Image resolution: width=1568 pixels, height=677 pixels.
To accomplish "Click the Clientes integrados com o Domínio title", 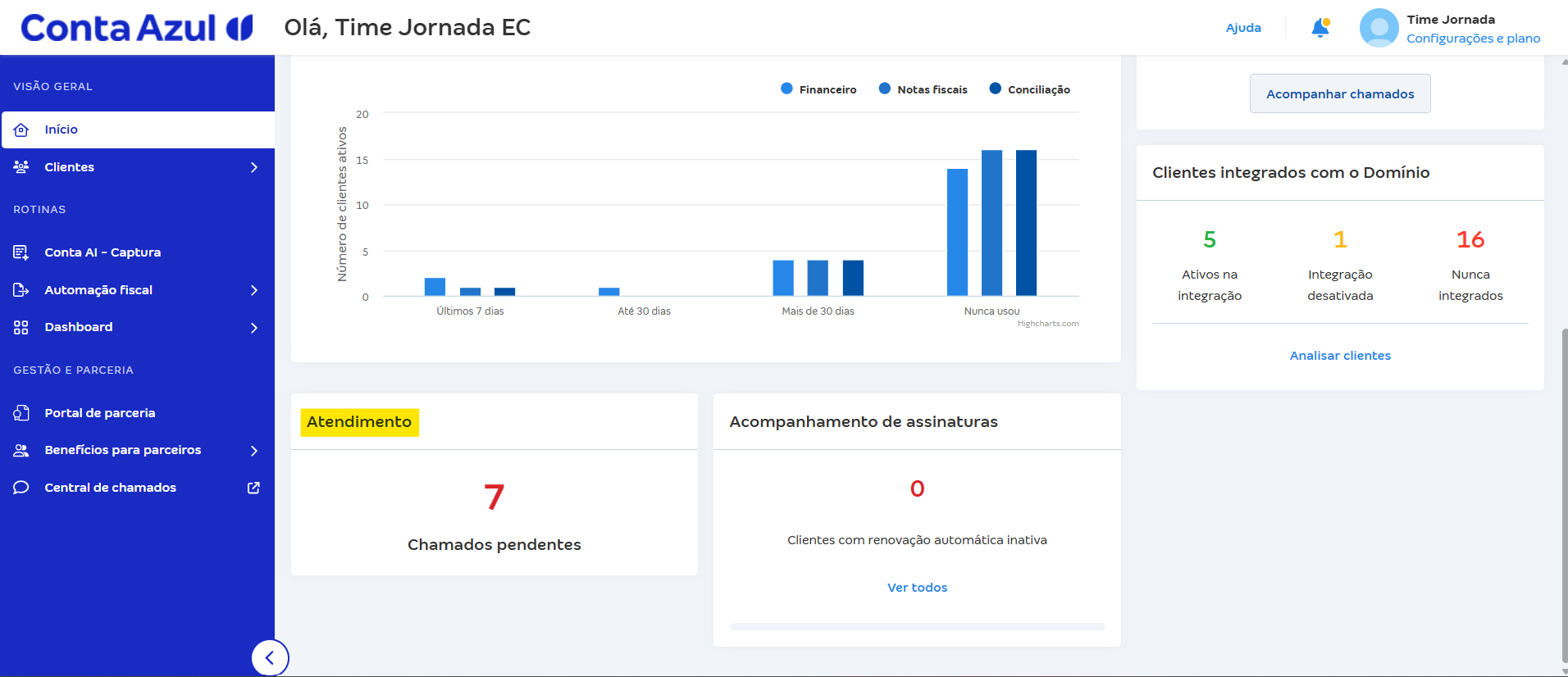I will click(x=1291, y=173).
